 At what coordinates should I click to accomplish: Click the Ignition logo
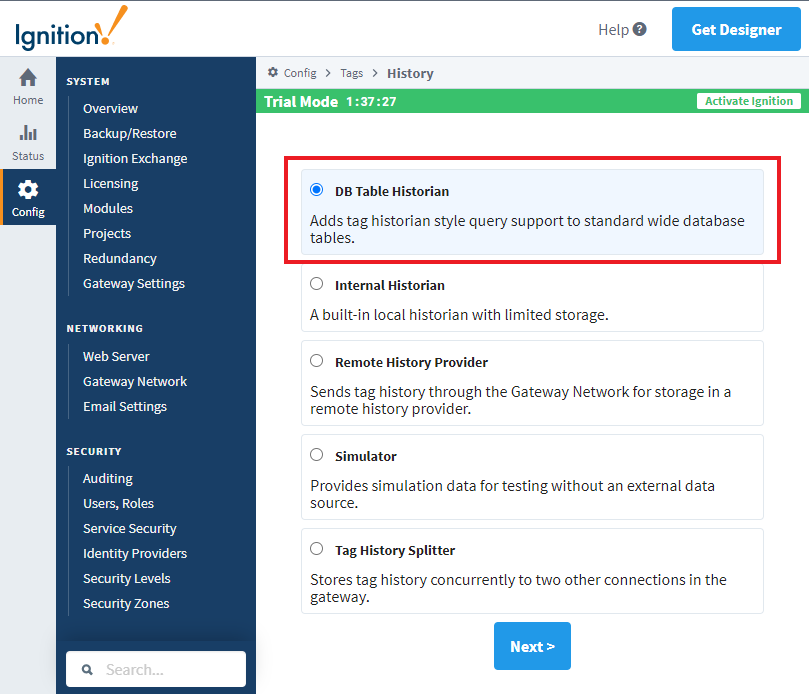coord(71,28)
